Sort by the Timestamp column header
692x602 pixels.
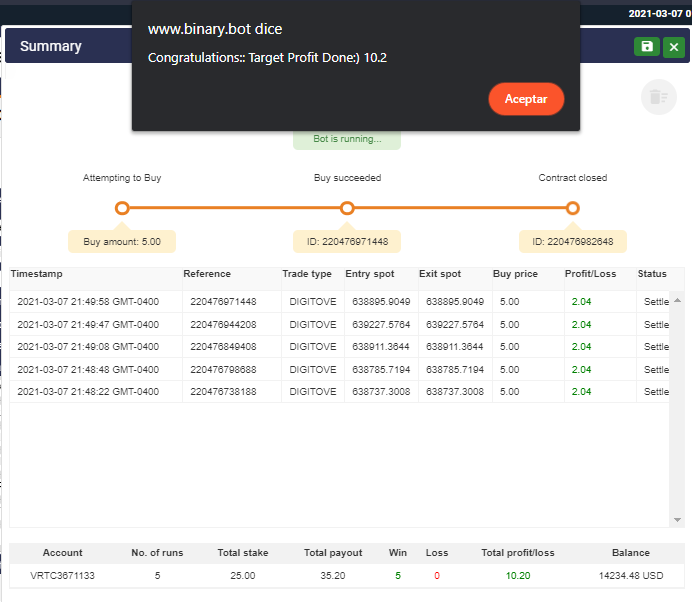37,274
